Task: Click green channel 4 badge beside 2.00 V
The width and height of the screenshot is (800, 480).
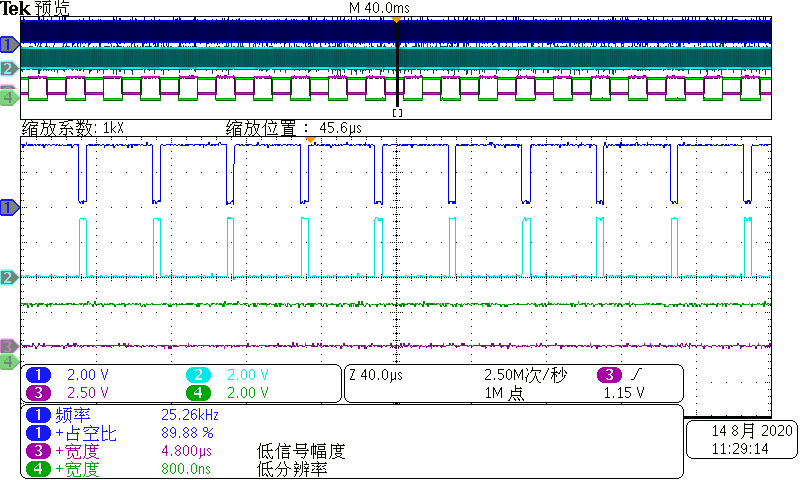Action: coord(198,393)
